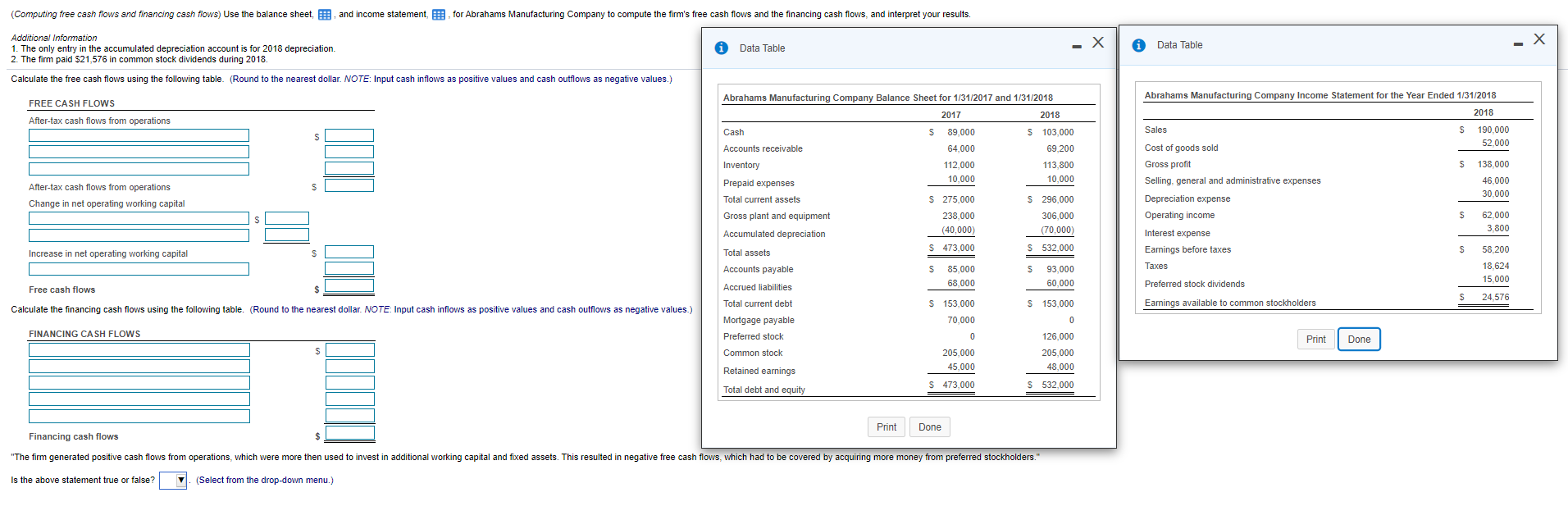
Task: Open the income statement data table icon
Action: tap(439, 15)
